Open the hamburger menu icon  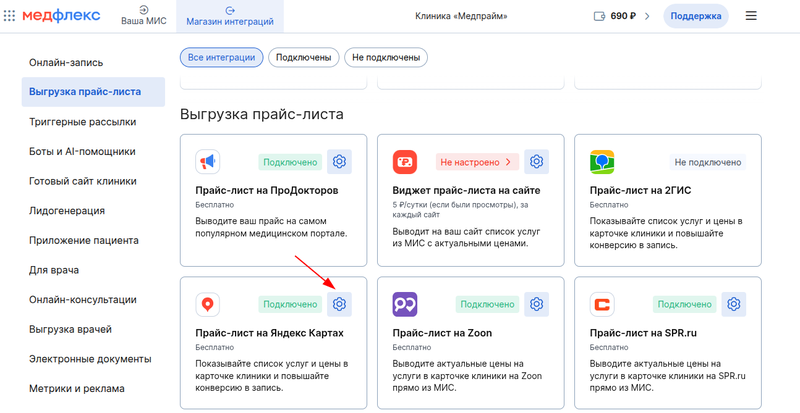[x=751, y=16]
